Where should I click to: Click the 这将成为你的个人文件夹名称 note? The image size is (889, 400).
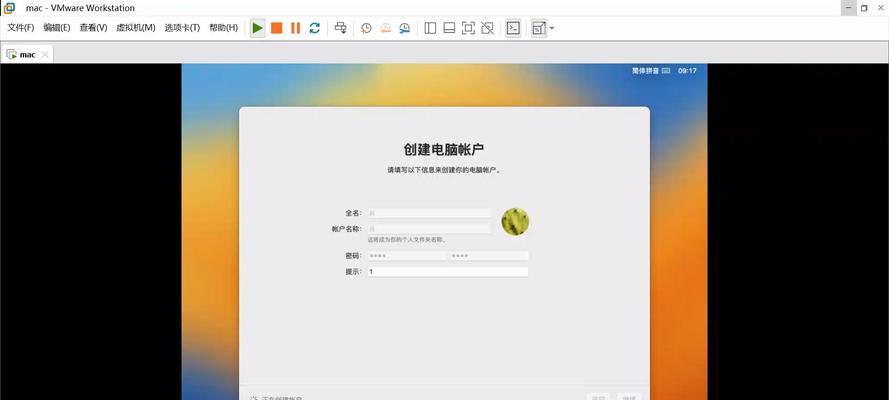(x=406, y=240)
